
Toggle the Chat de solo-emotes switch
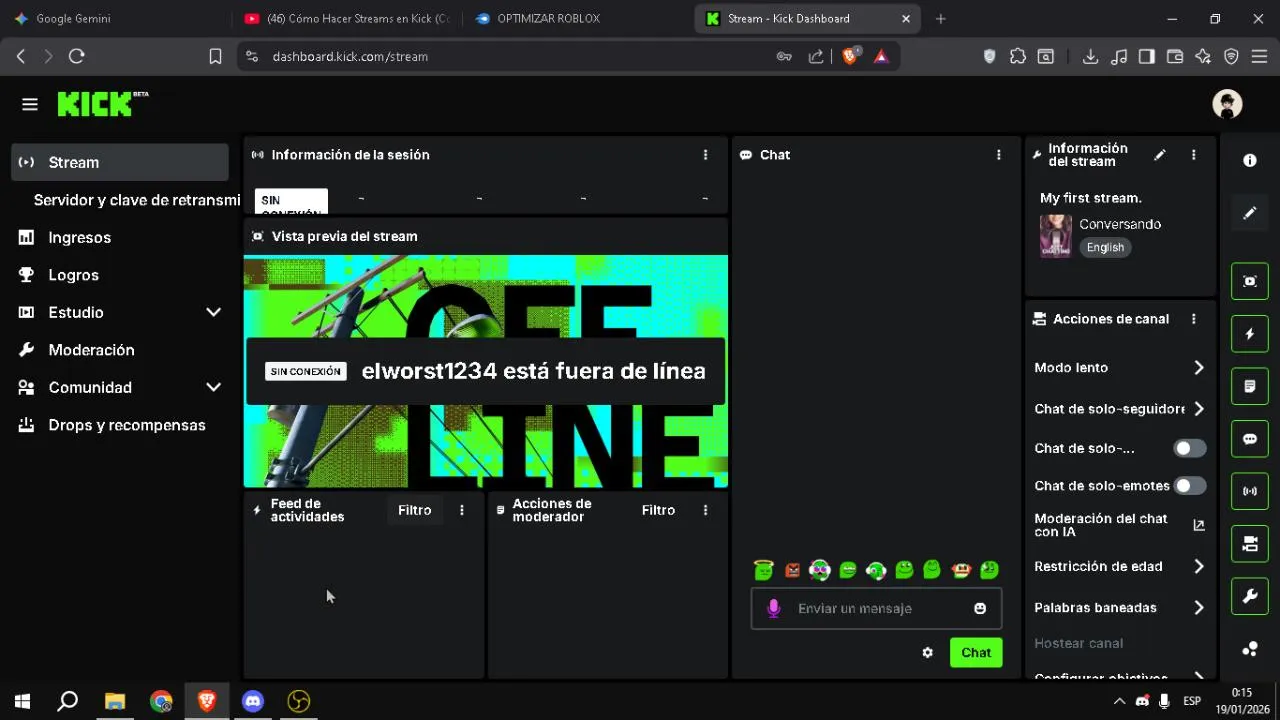(x=1190, y=486)
